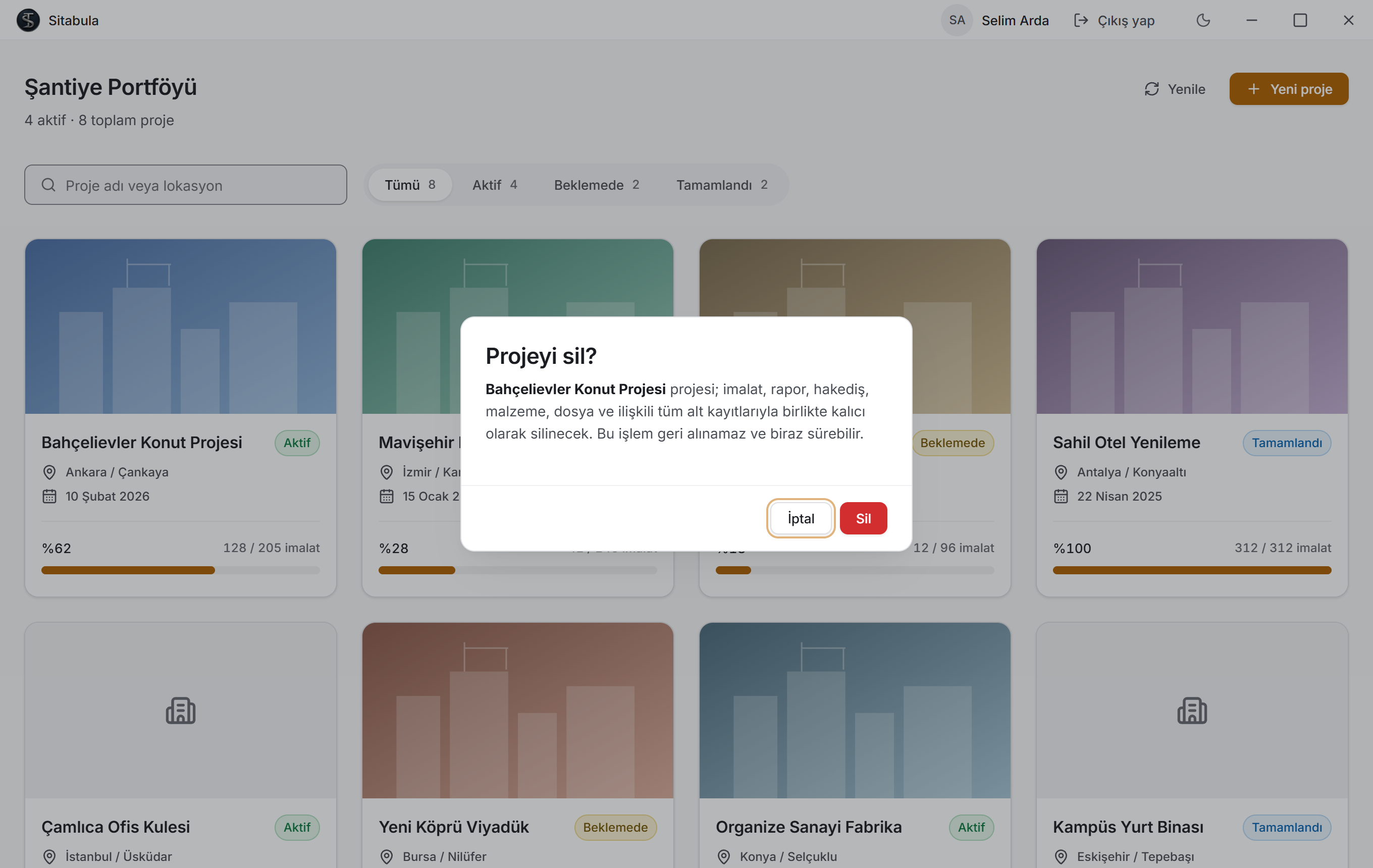The width and height of the screenshot is (1373, 868).
Task: Click the location pin beside Eskişehir / Tepebaşı
Action: pos(1061,856)
